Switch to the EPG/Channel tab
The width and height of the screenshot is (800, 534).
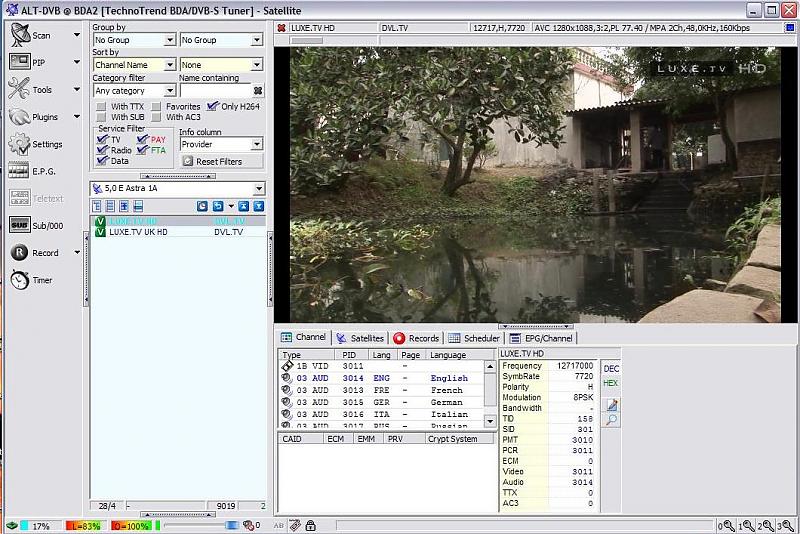(x=541, y=338)
